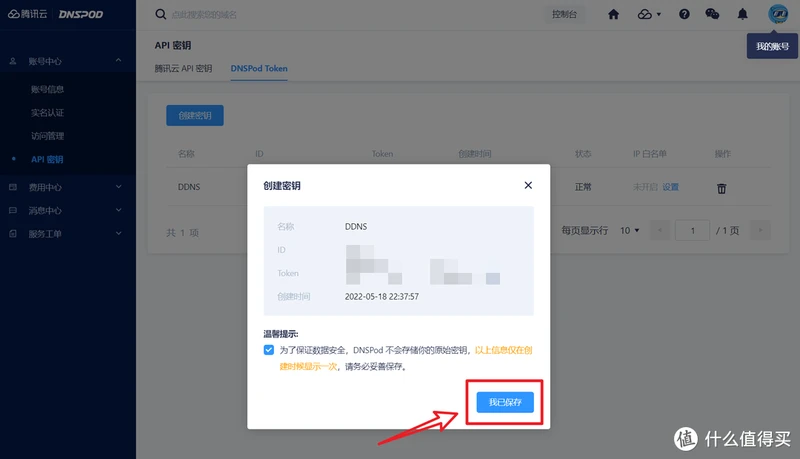Image resolution: width=800 pixels, height=459 pixels.
Task: Expand the 费用中心 sidebar section
Action: pyautogui.click(x=68, y=187)
